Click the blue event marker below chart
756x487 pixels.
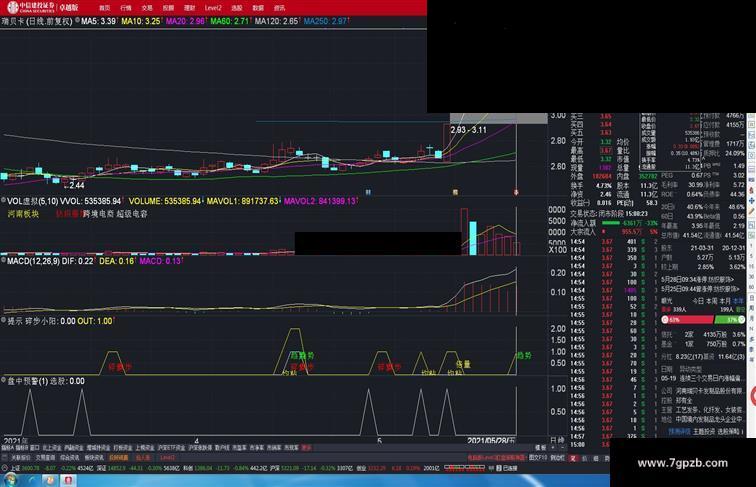click(x=368, y=192)
